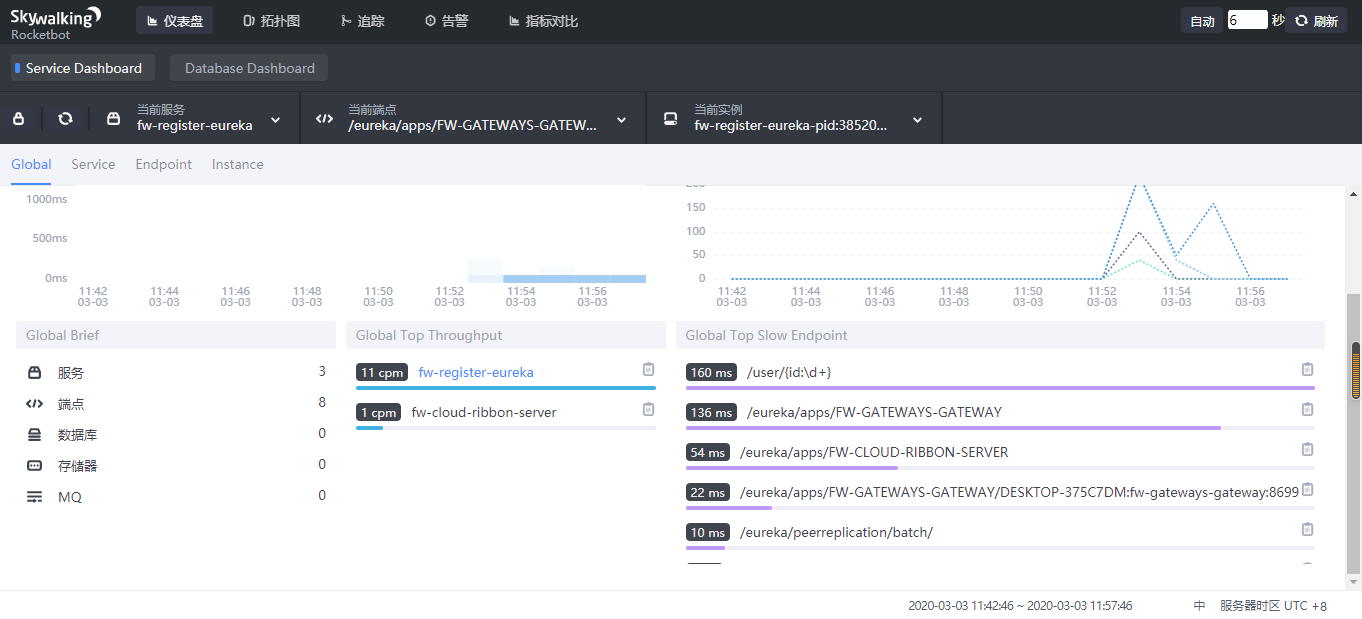Copy the /eureka/apps/FW-GATEWAYS-GATEWAY endpoint
The width and height of the screenshot is (1362, 619).
tap(1307, 409)
